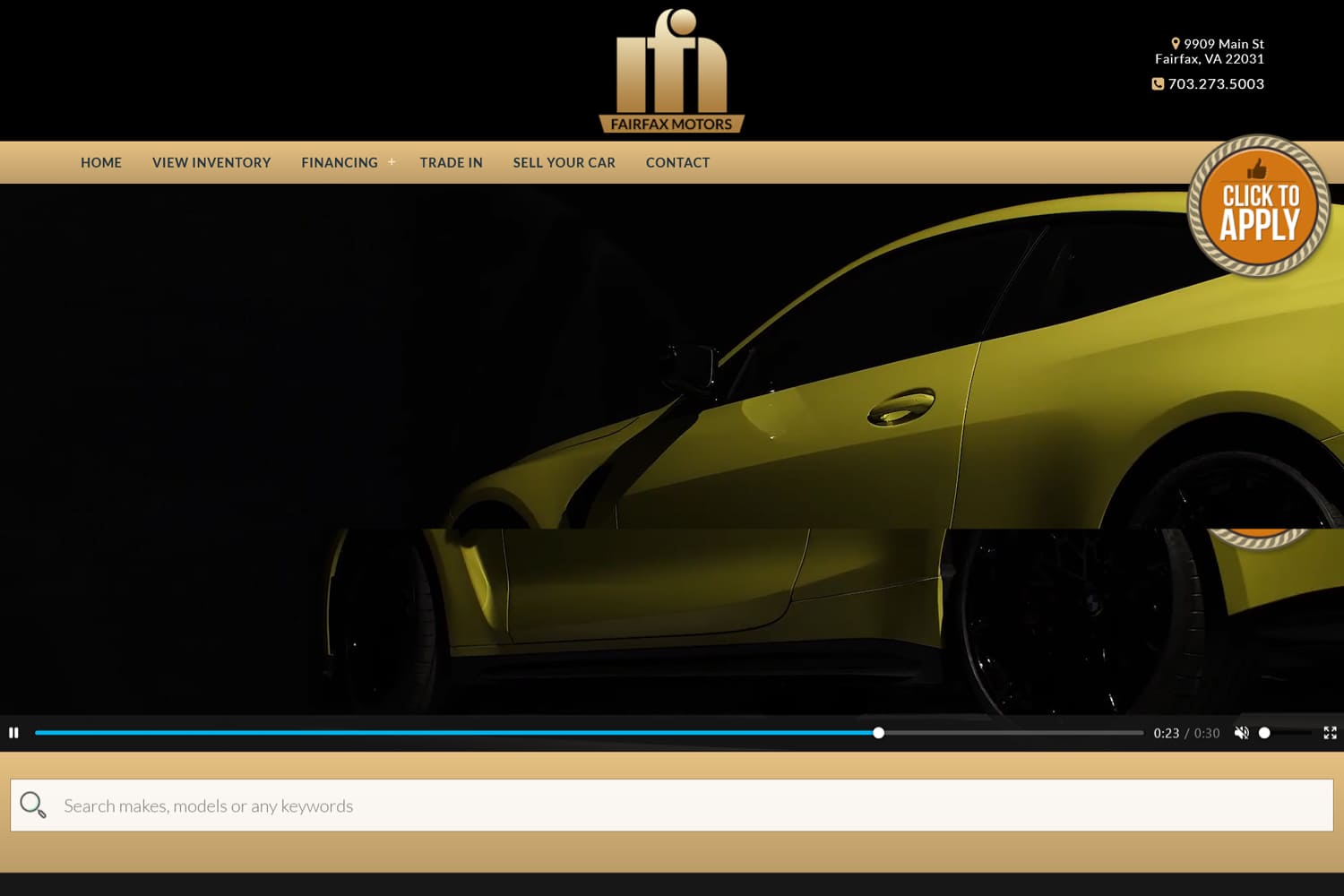Open the Contact page

[x=677, y=162]
